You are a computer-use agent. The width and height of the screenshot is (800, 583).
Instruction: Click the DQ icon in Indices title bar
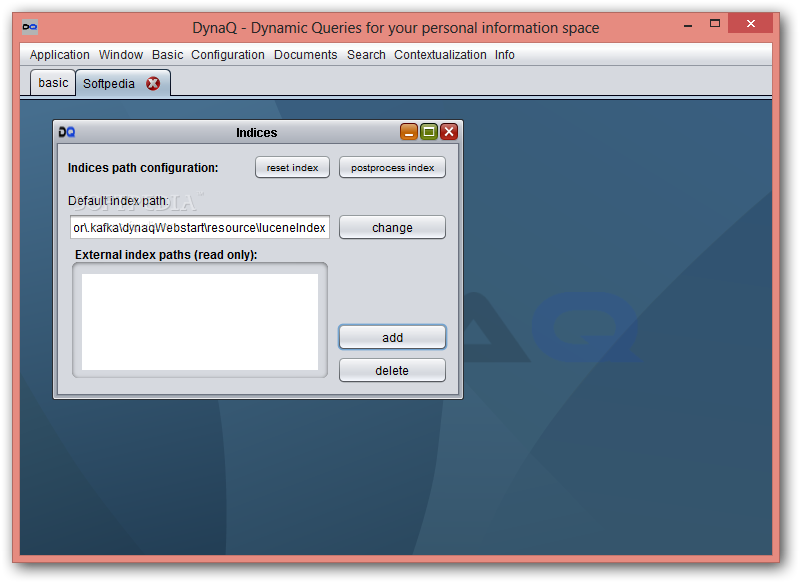click(x=67, y=132)
